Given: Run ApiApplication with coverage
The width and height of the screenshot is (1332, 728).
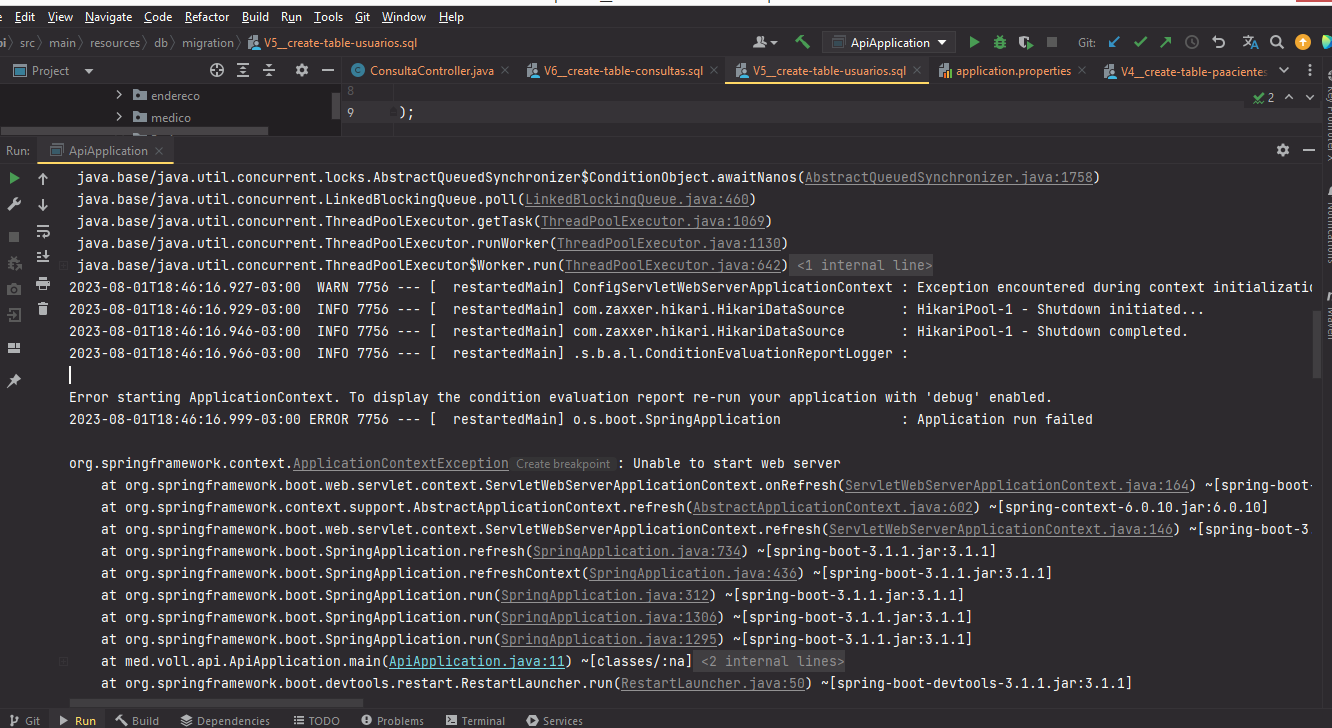Looking at the screenshot, I should pyautogui.click(x=1026, y=43).
